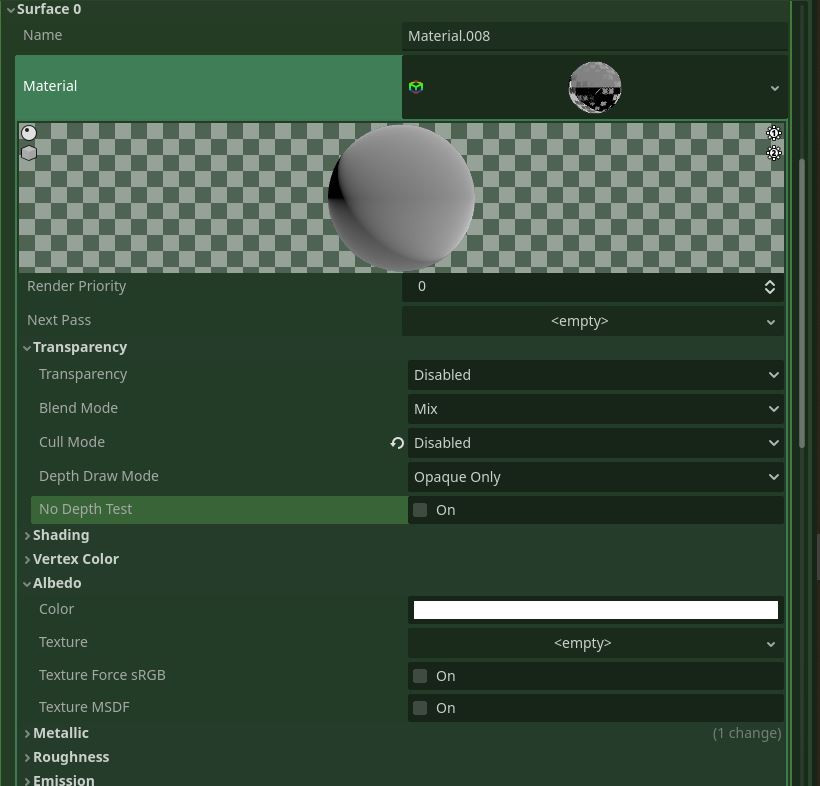
Task: Expand the Shading section
Action: pyautogui.click(x=56, y=535)
